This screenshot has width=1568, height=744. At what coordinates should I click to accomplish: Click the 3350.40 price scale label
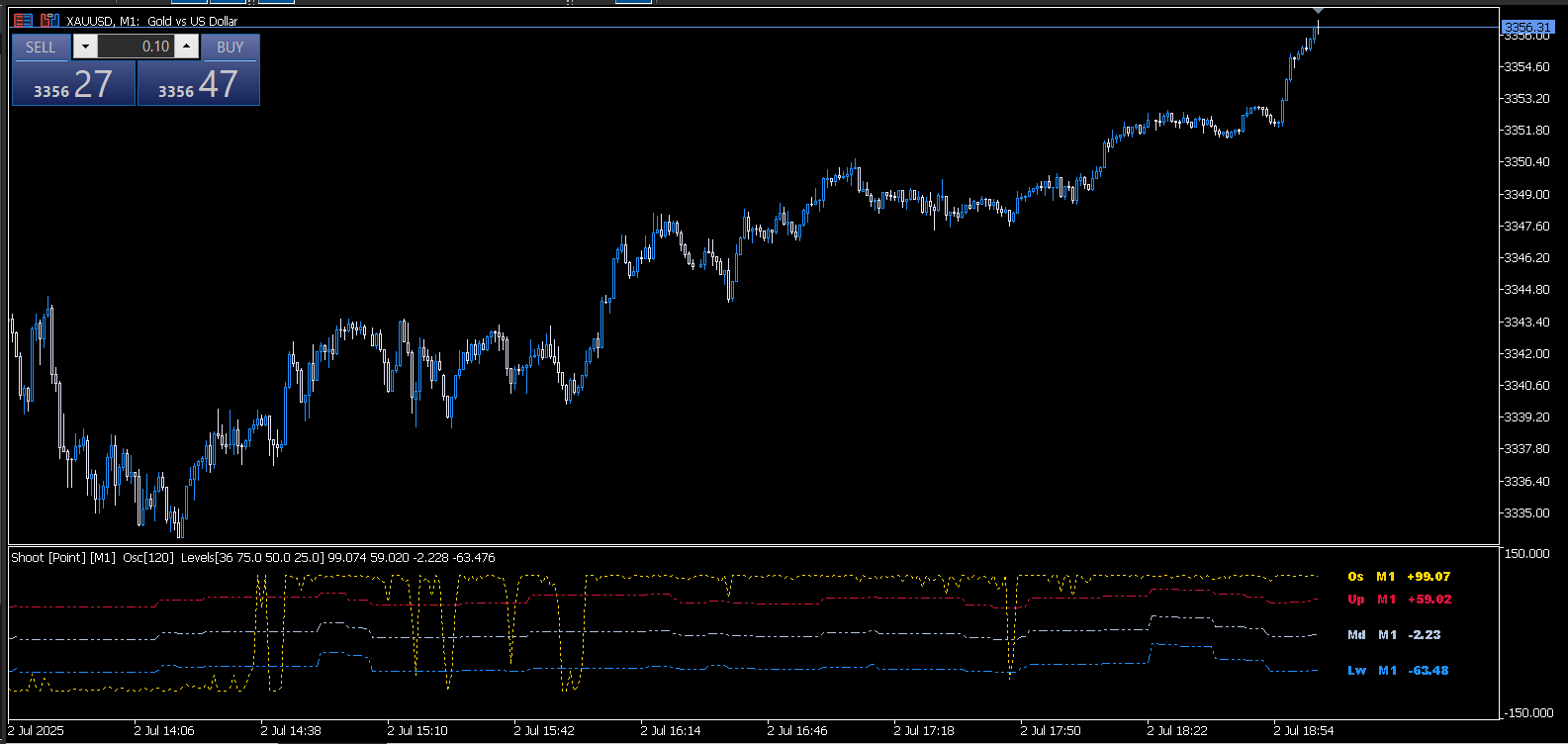(x=1527, y=162)
